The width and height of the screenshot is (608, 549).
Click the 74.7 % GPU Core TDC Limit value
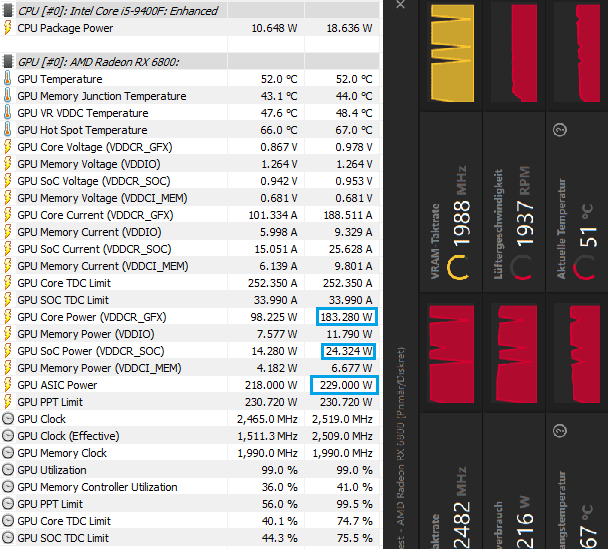(354, 521)
